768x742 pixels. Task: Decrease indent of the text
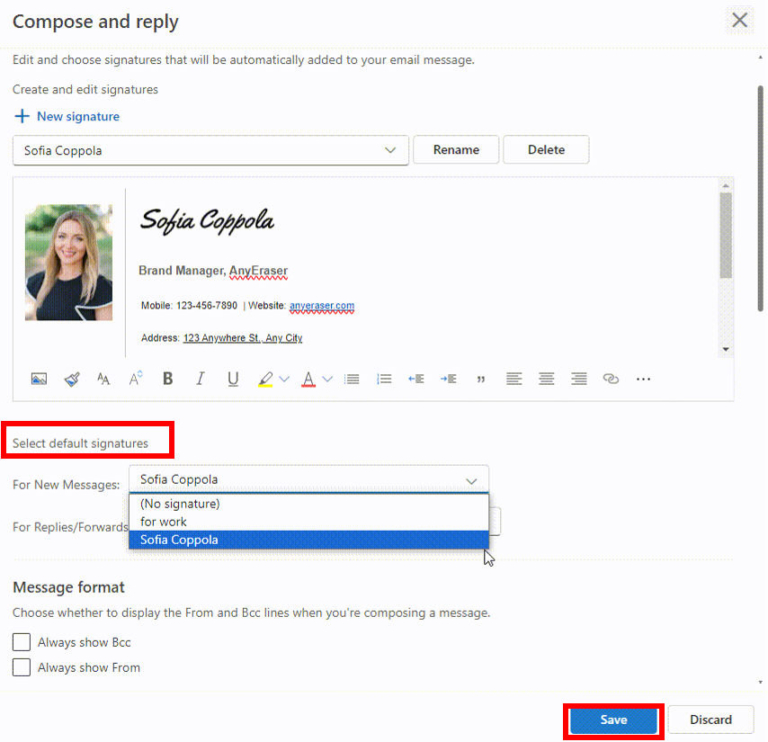tap(416, 379)
